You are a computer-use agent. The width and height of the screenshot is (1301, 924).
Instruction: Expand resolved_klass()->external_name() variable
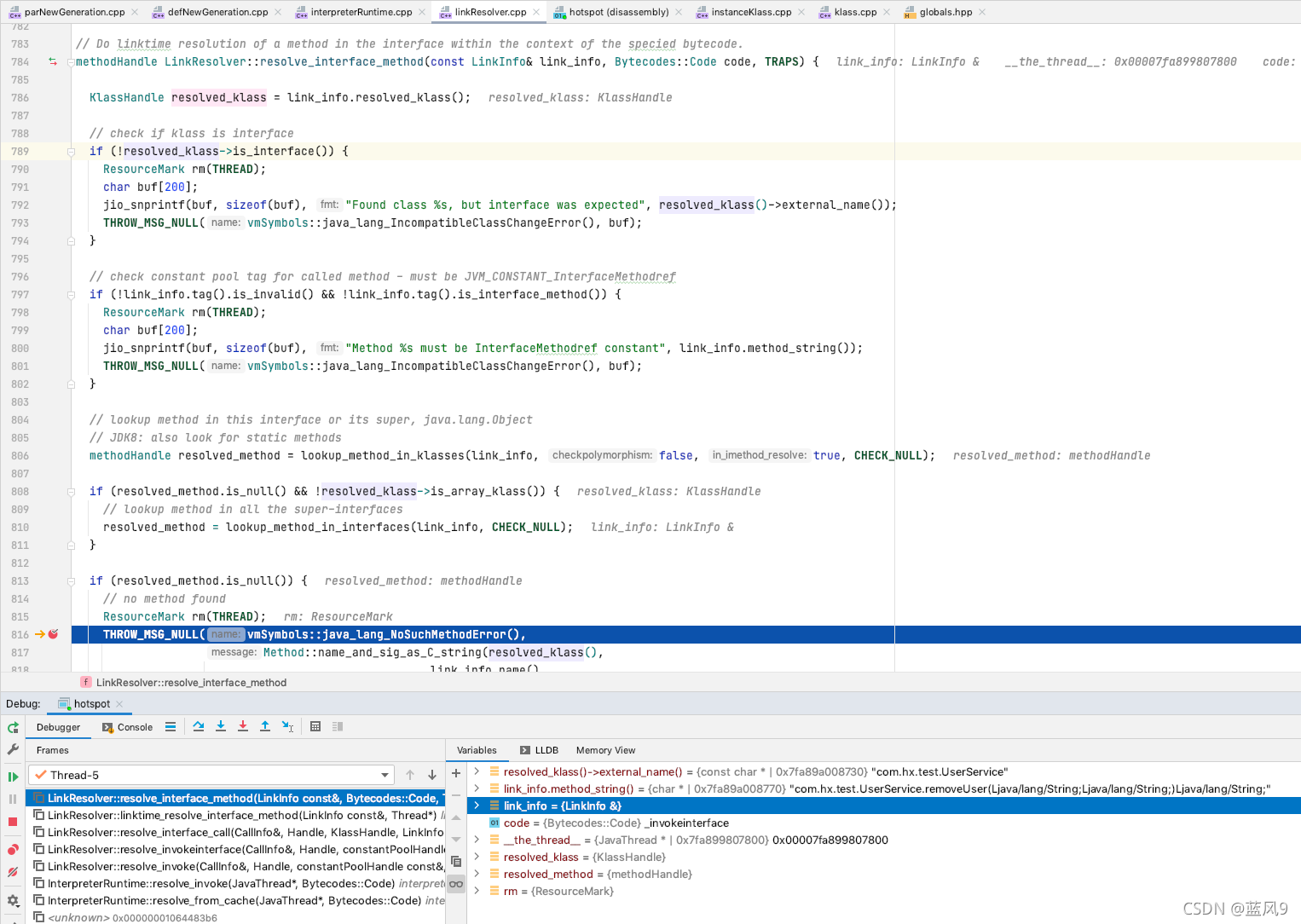[477, 771]
